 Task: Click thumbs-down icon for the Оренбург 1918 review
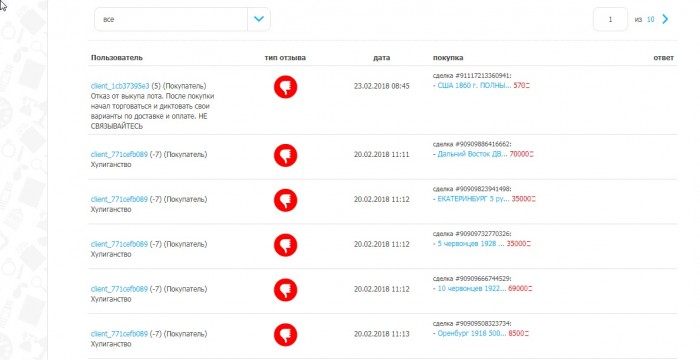pyautogui.click(x=285, y=335)
